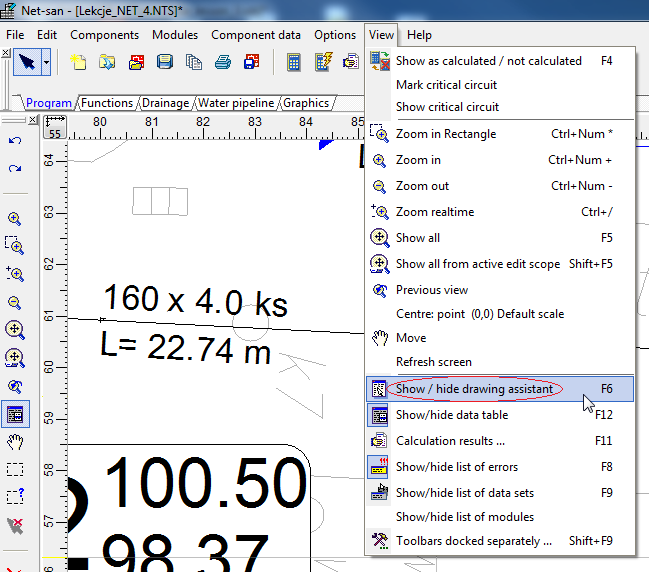This screenshot has width=649, height=572.
Task: Select Calculation results... menu entry
Action: 450,441
